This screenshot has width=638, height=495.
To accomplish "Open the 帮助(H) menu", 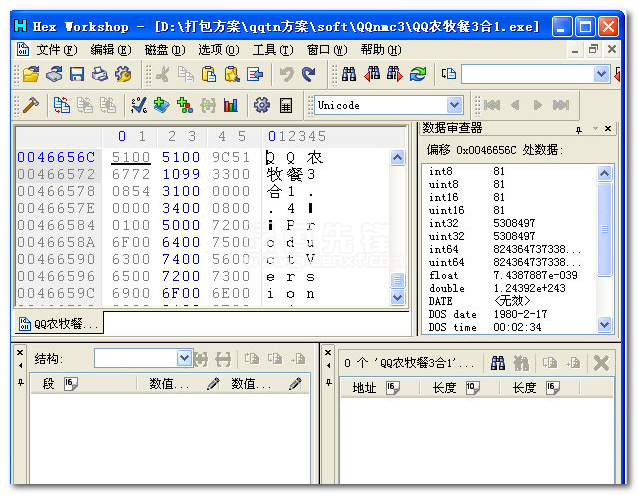I will (380, 50).
